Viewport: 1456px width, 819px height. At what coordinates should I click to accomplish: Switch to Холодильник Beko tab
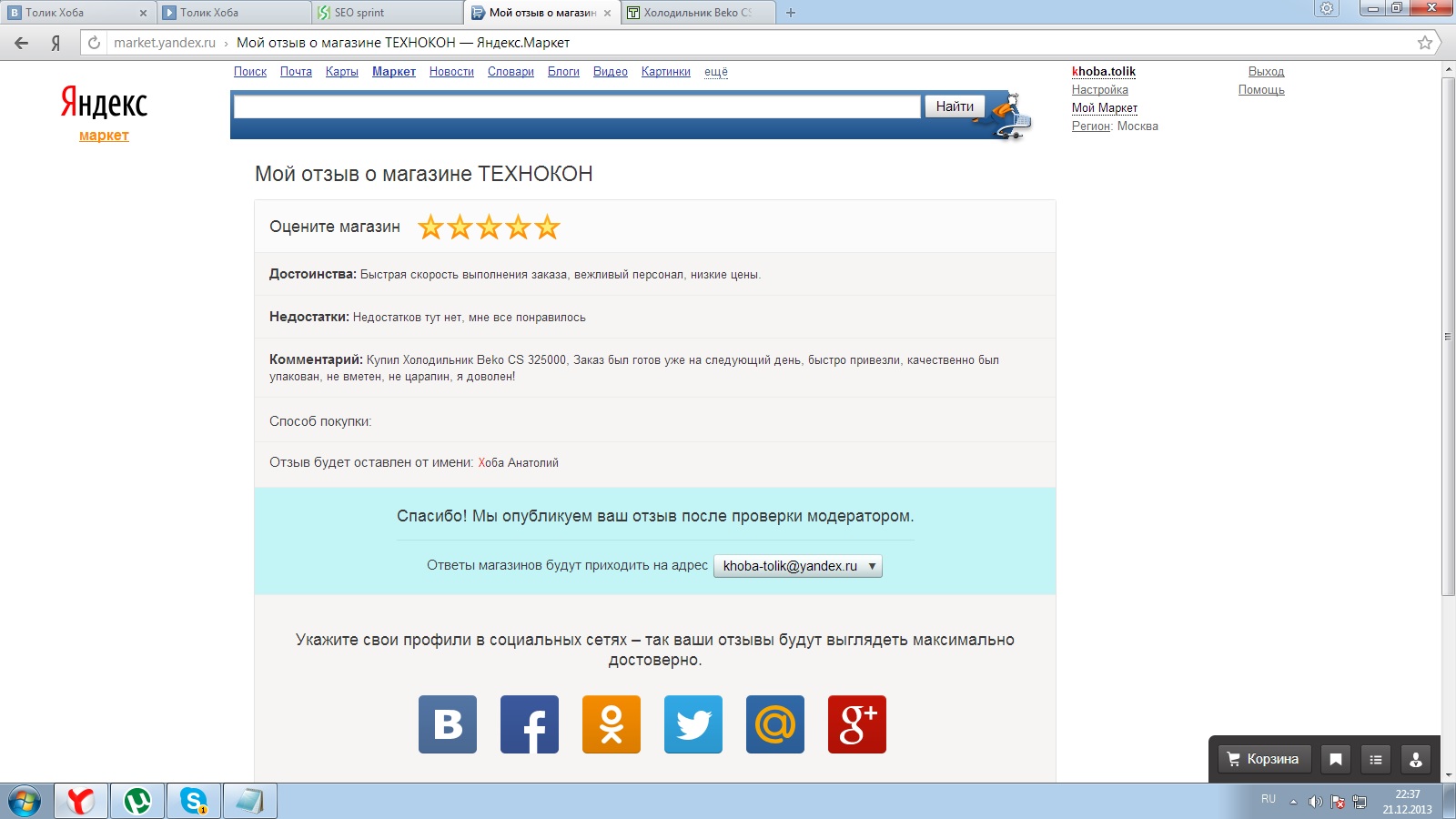tap(699, 13)
